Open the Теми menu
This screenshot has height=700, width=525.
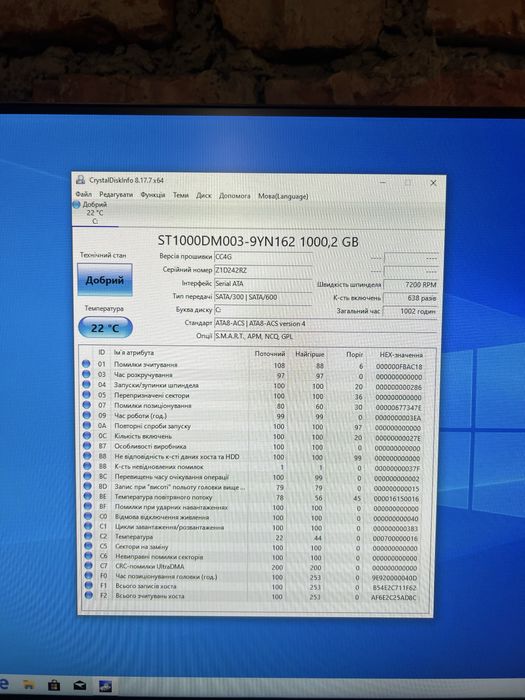coord(180,195)
